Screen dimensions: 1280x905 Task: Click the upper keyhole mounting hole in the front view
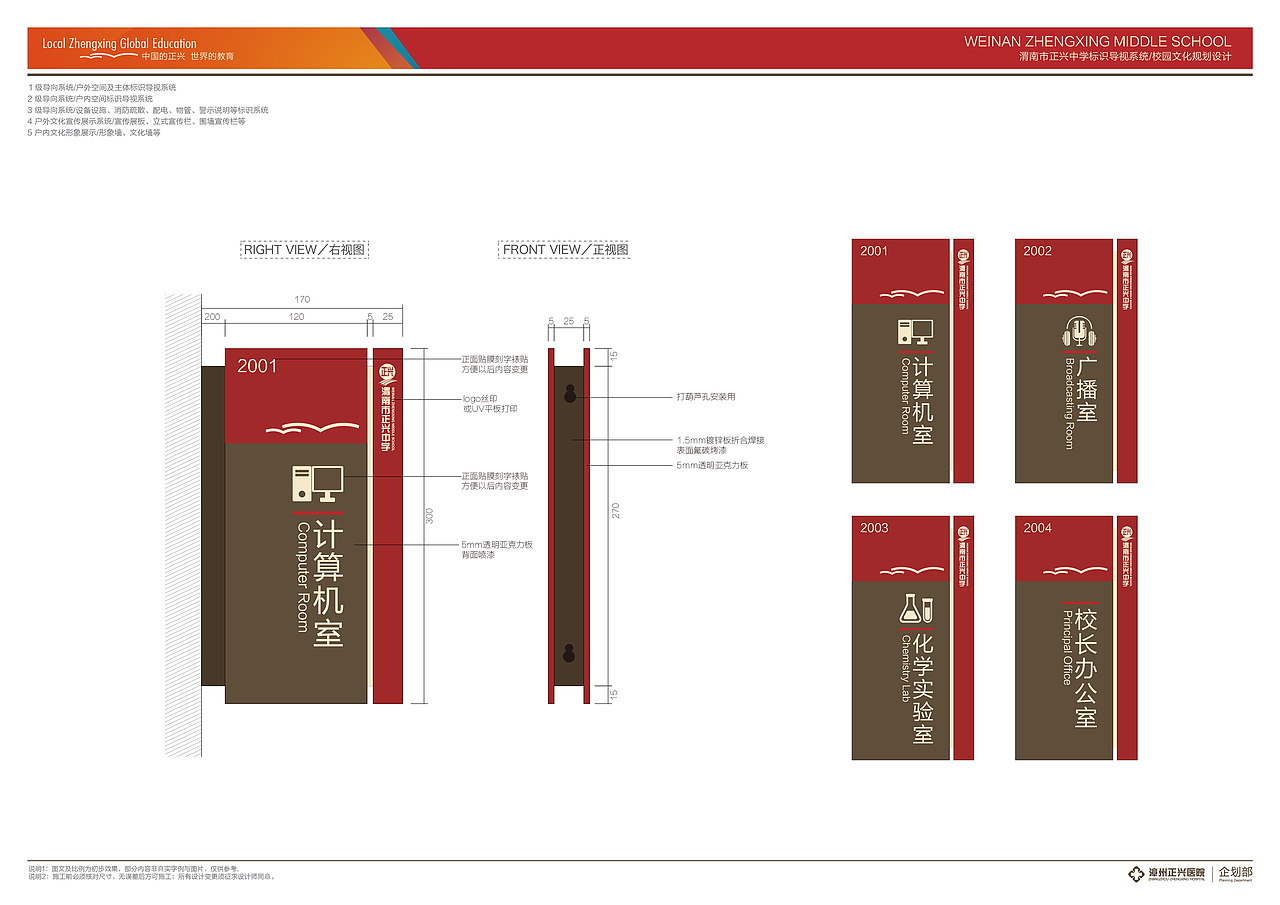[x=570, y=393]
